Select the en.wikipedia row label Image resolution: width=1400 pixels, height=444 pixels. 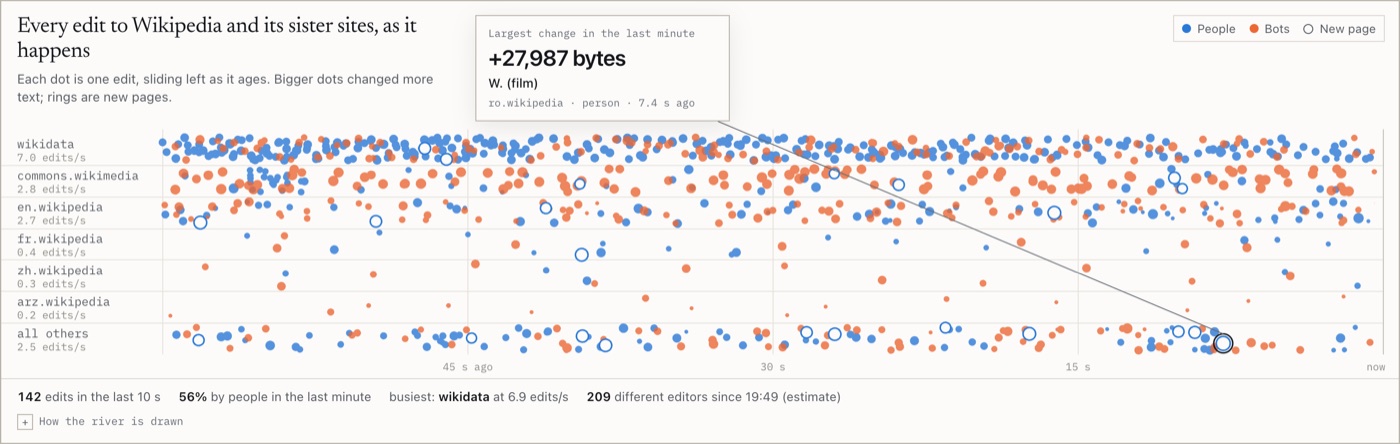pyautogui.click(x=60, y=208)
